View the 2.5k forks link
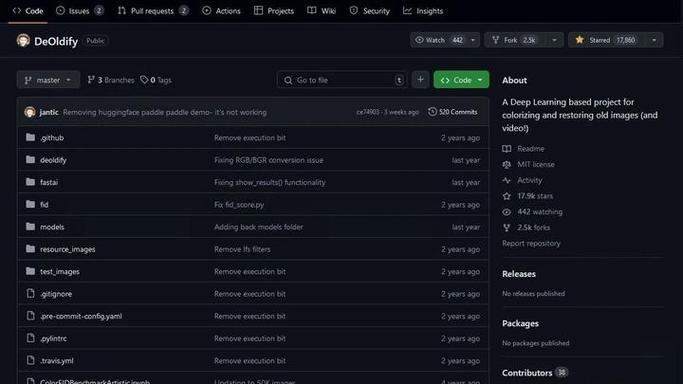The height and width of the screenshot is (384, 683). (x=527, y=228)
